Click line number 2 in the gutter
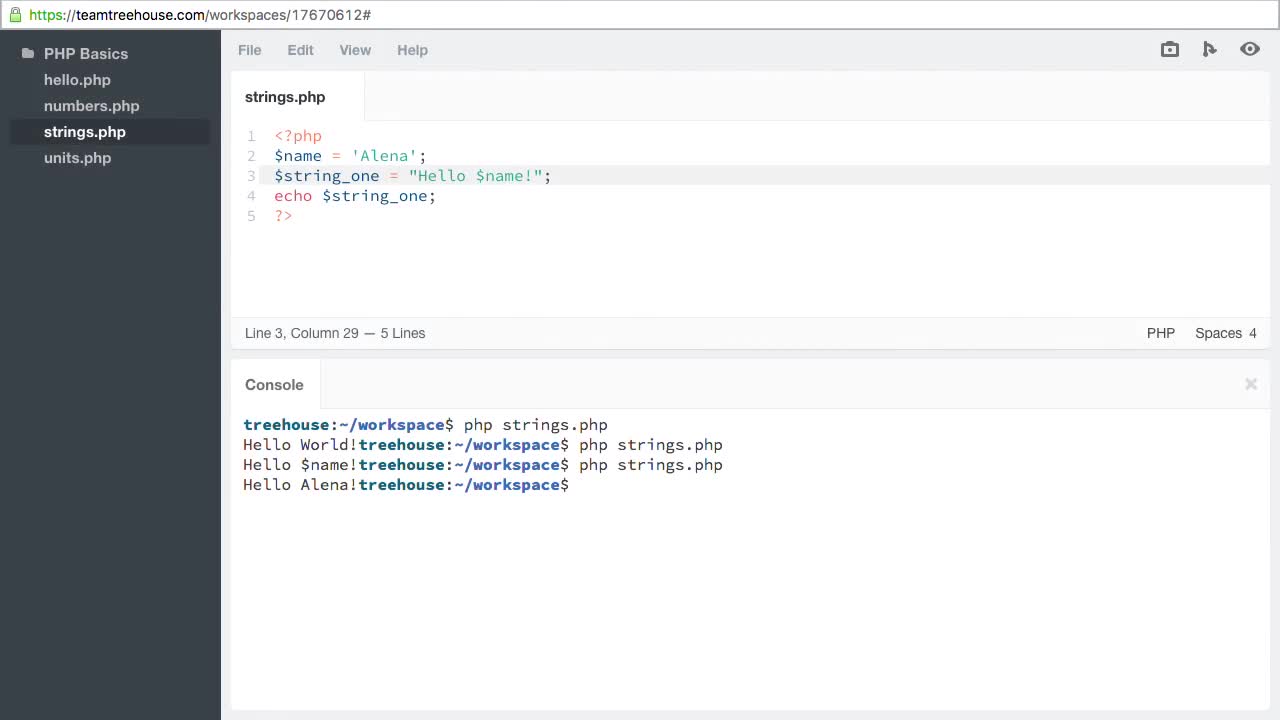Image resolution: width=1280 pixels, height=720 pixels. tap(251, 156)
